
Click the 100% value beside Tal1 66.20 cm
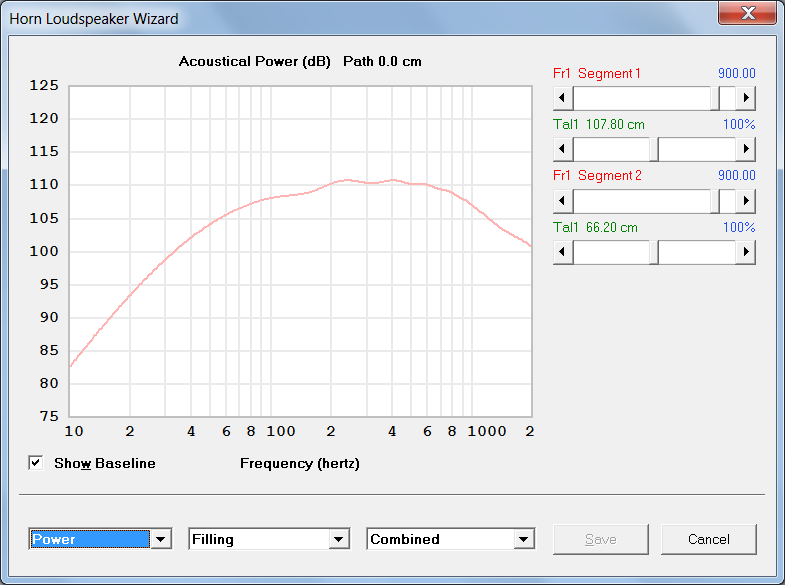739,227
